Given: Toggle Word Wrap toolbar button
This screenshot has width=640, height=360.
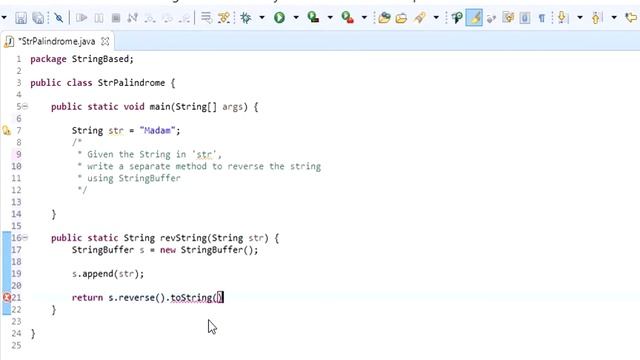Looking at the screenshot, I should pos(491,18).
